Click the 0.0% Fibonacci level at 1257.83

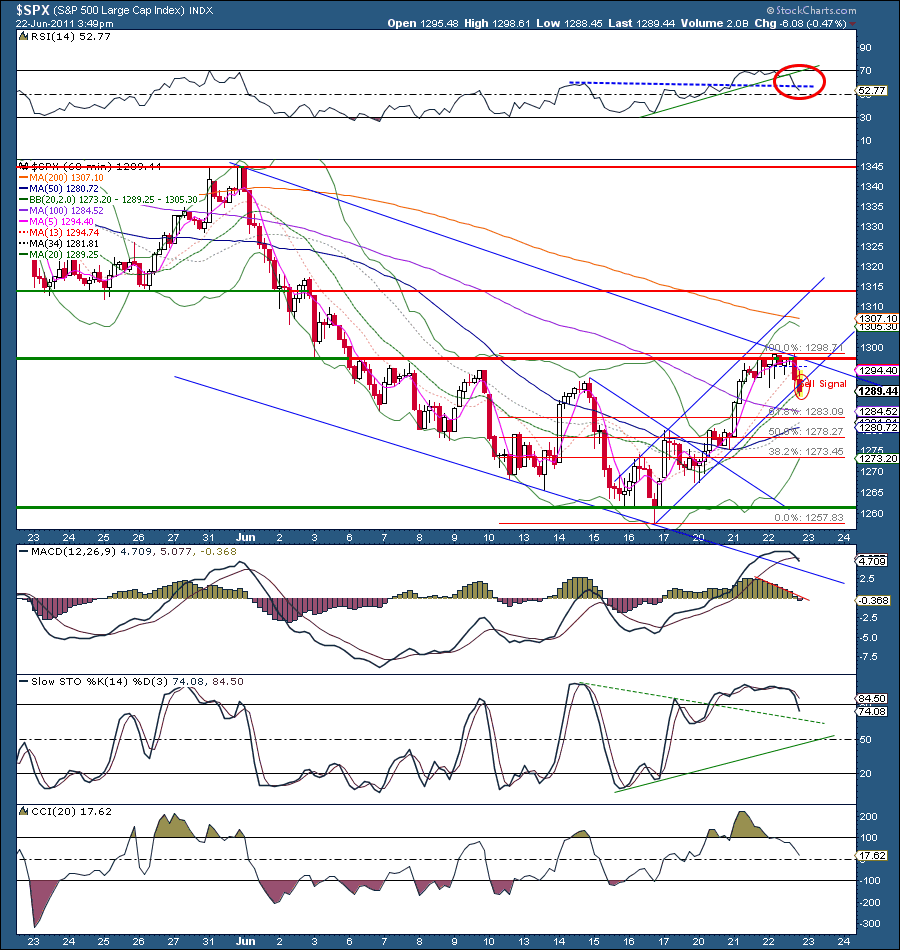810,518
